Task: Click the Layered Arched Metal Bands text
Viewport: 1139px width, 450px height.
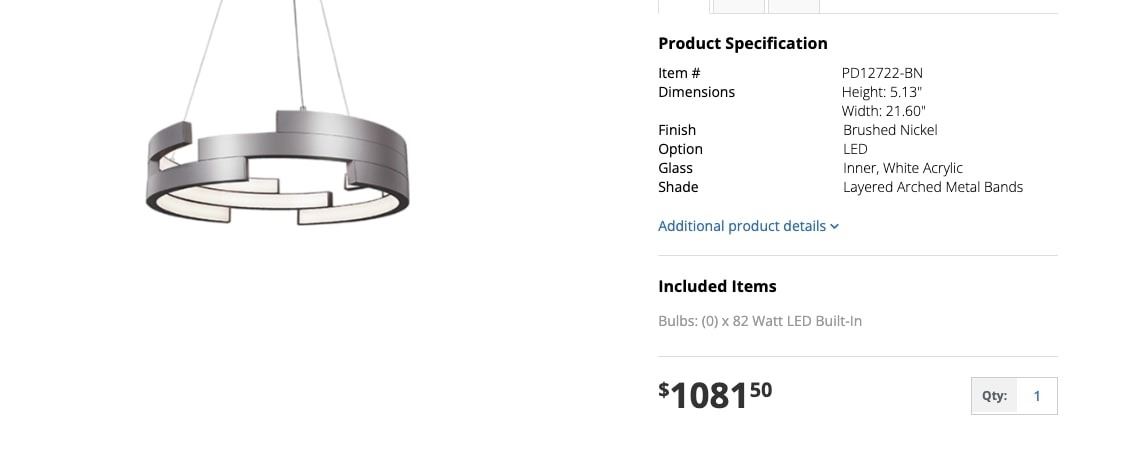Action: point(933,187)
